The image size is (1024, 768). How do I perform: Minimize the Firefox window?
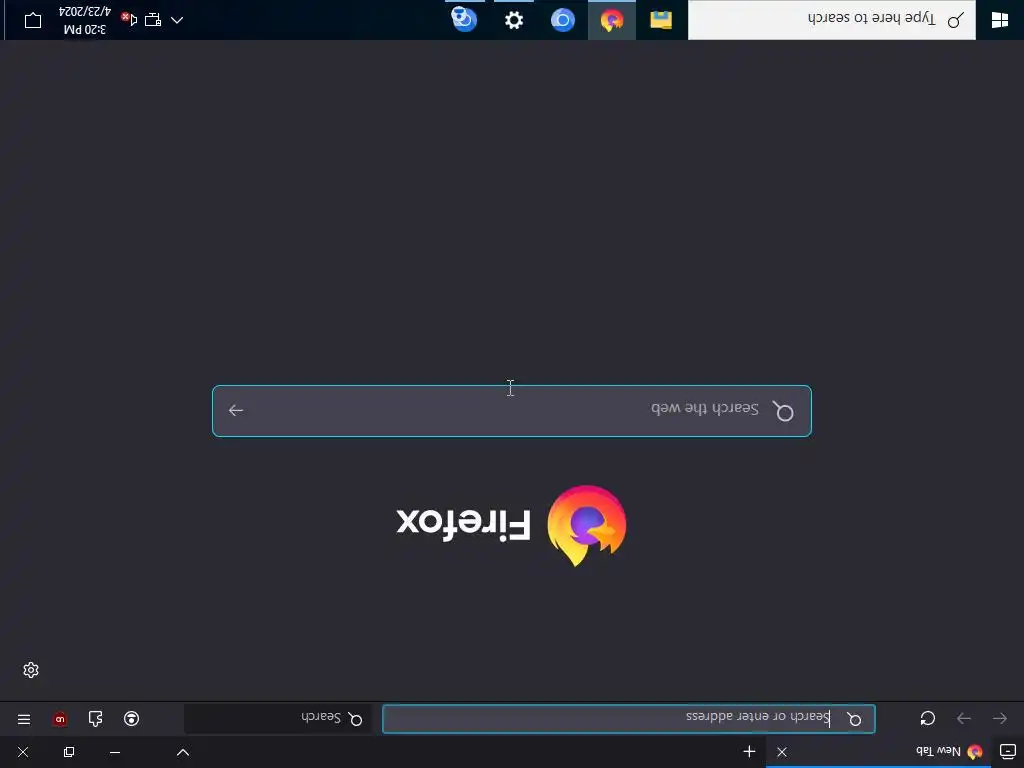point(115,752)
